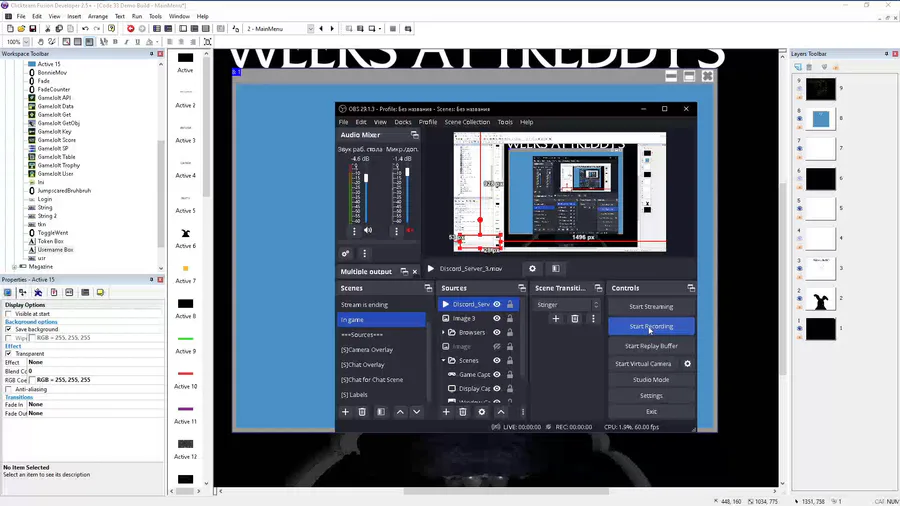The height and width of the screenshot is (506, 900).
Task: Save the project with the floppy disk icon
Action: (33, 29)
